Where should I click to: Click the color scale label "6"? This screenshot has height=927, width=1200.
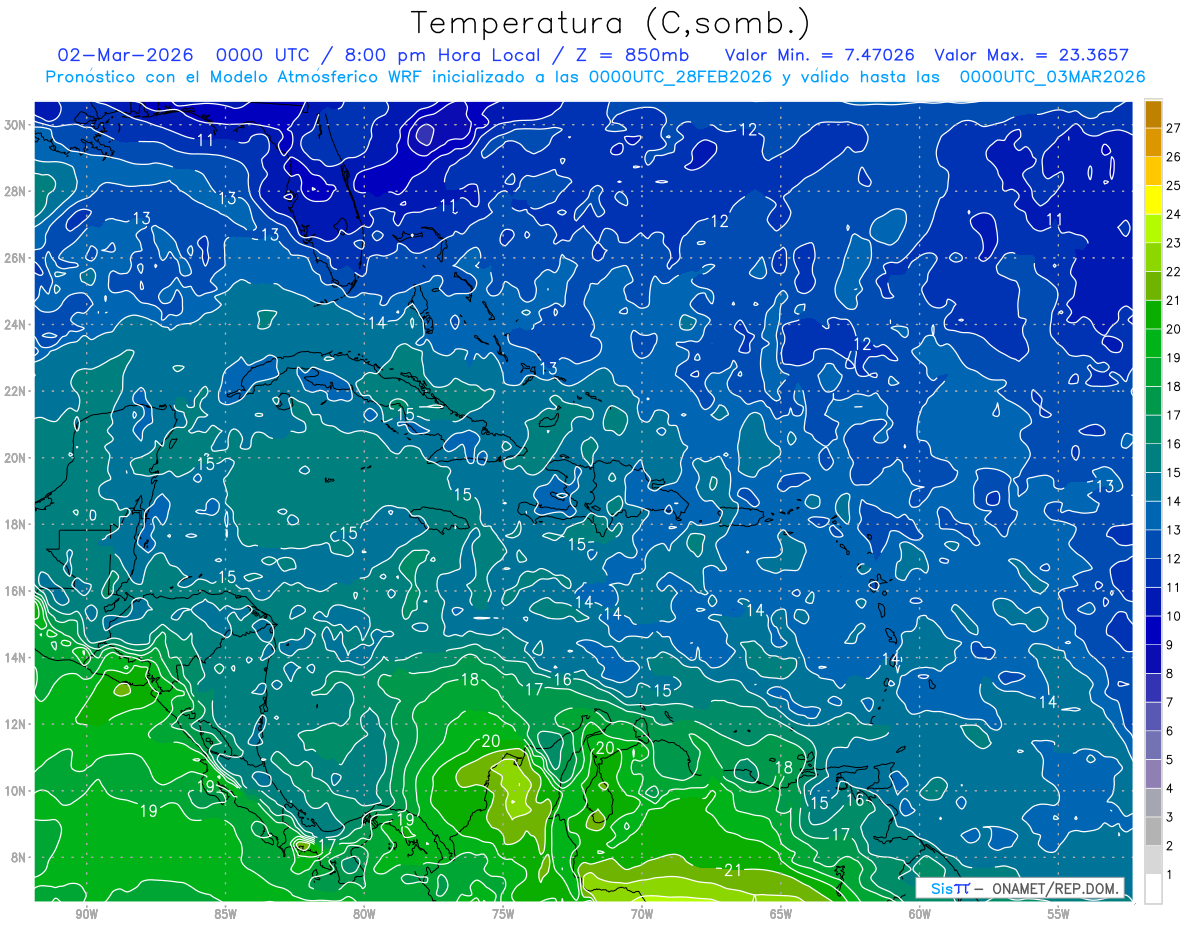[1170, 731]
